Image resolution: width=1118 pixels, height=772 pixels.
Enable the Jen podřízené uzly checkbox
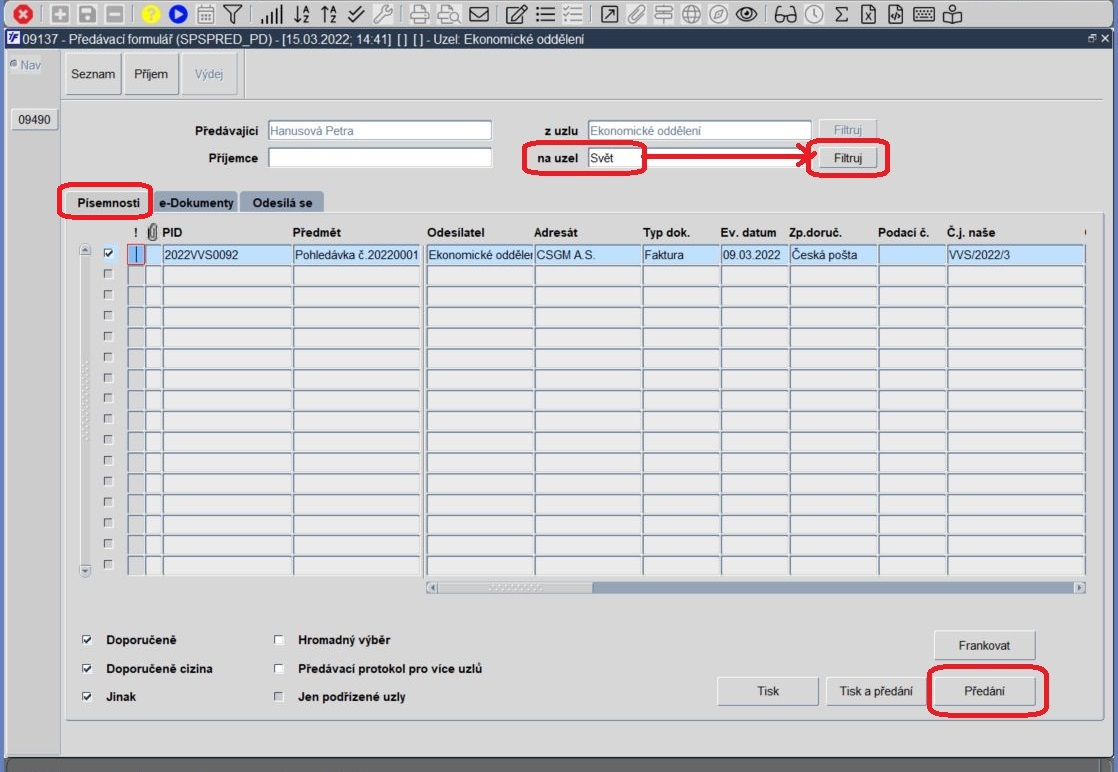279,696
